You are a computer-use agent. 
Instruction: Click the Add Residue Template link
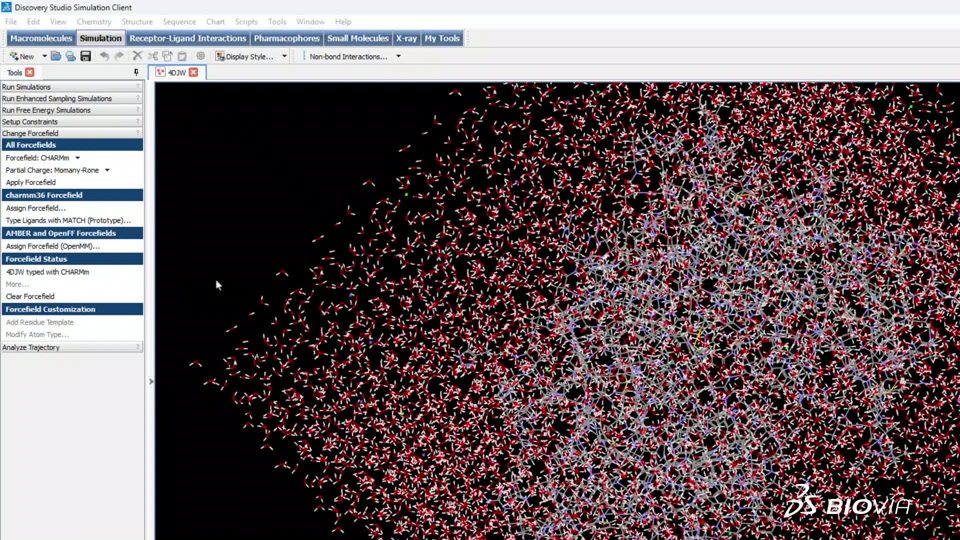point(40,322)
